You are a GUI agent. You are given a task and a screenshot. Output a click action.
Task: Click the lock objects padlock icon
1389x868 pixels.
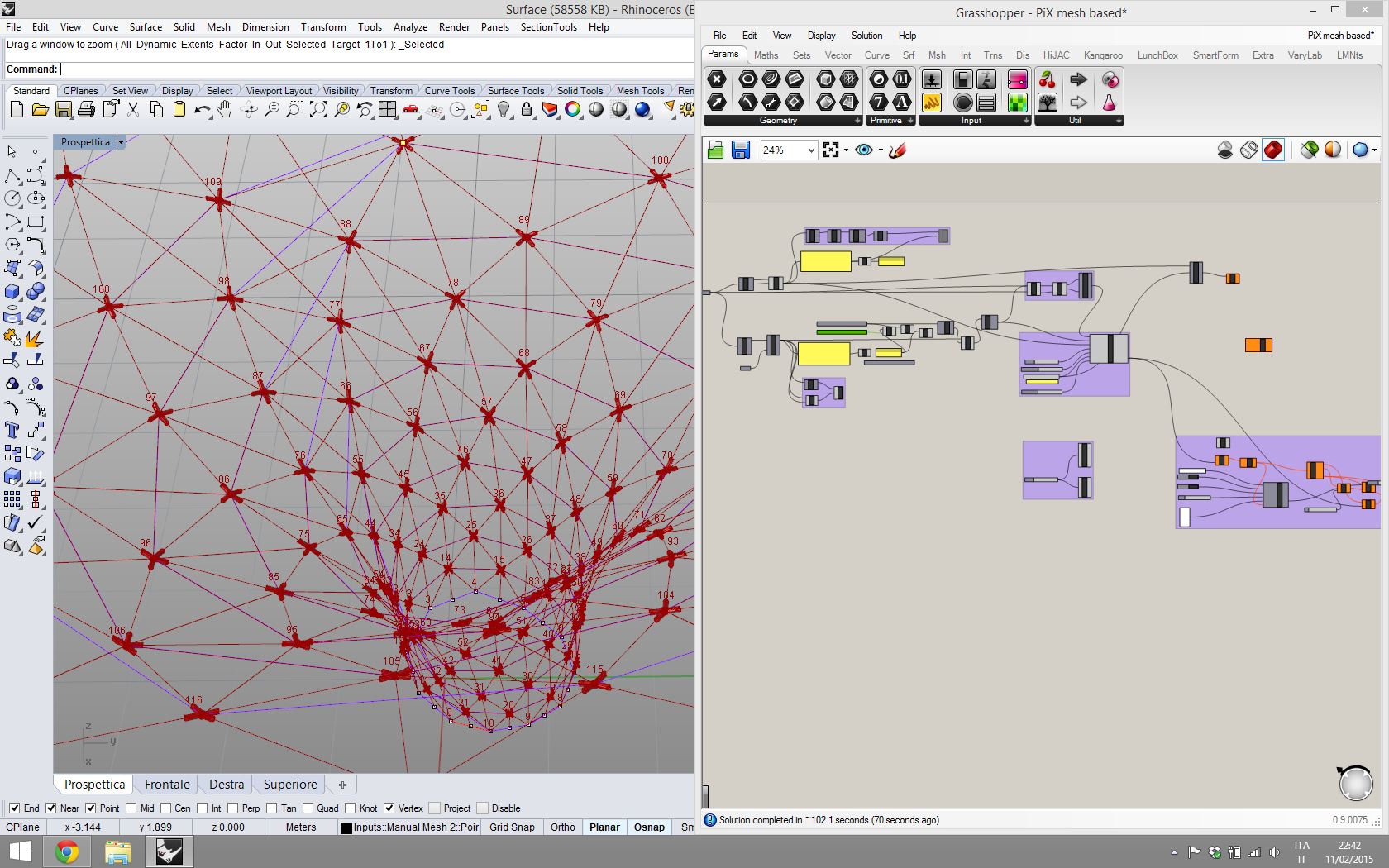click(x=526, y=109)
